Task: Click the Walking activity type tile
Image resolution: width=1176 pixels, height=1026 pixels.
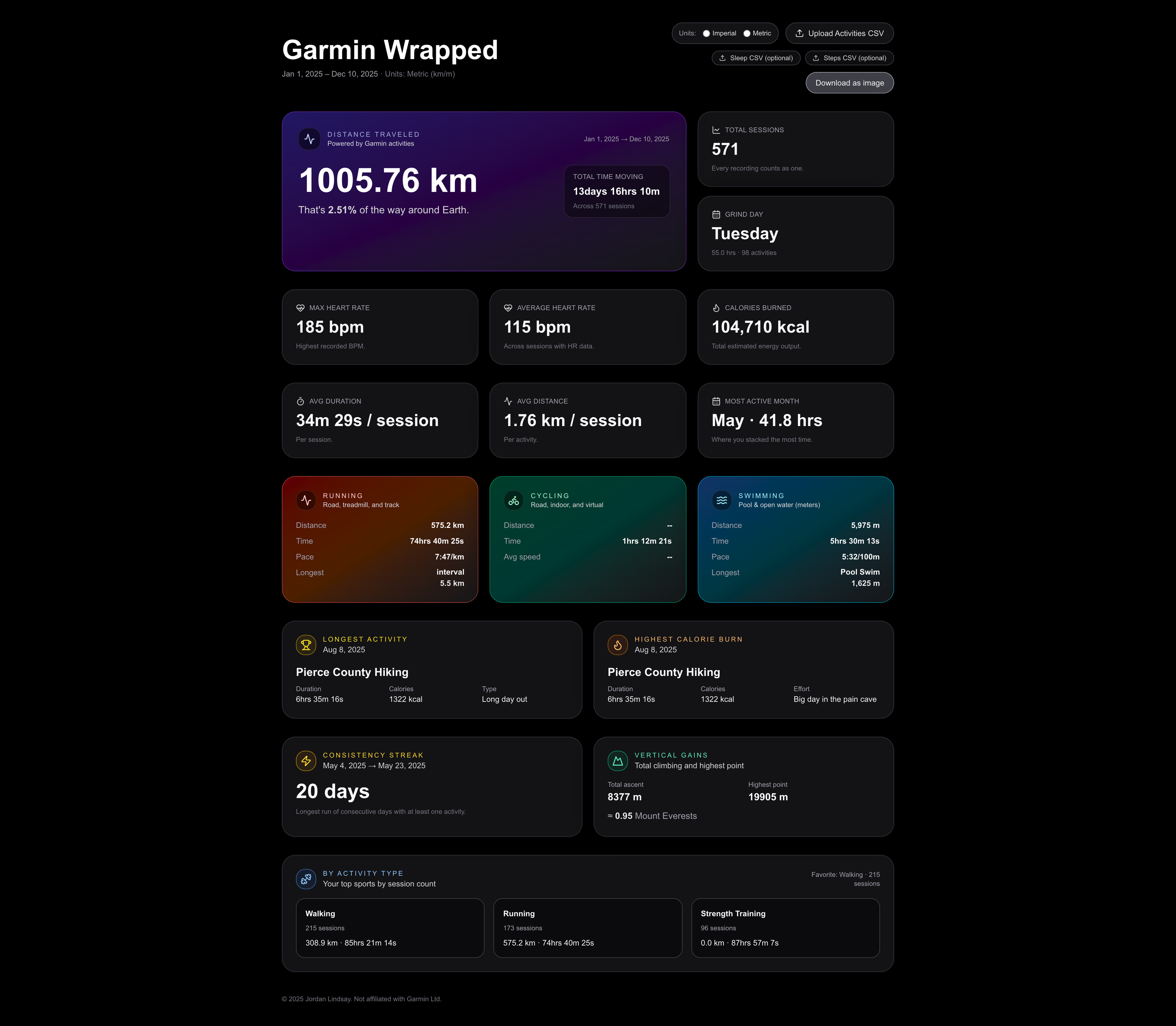Action: click(390, 928)
